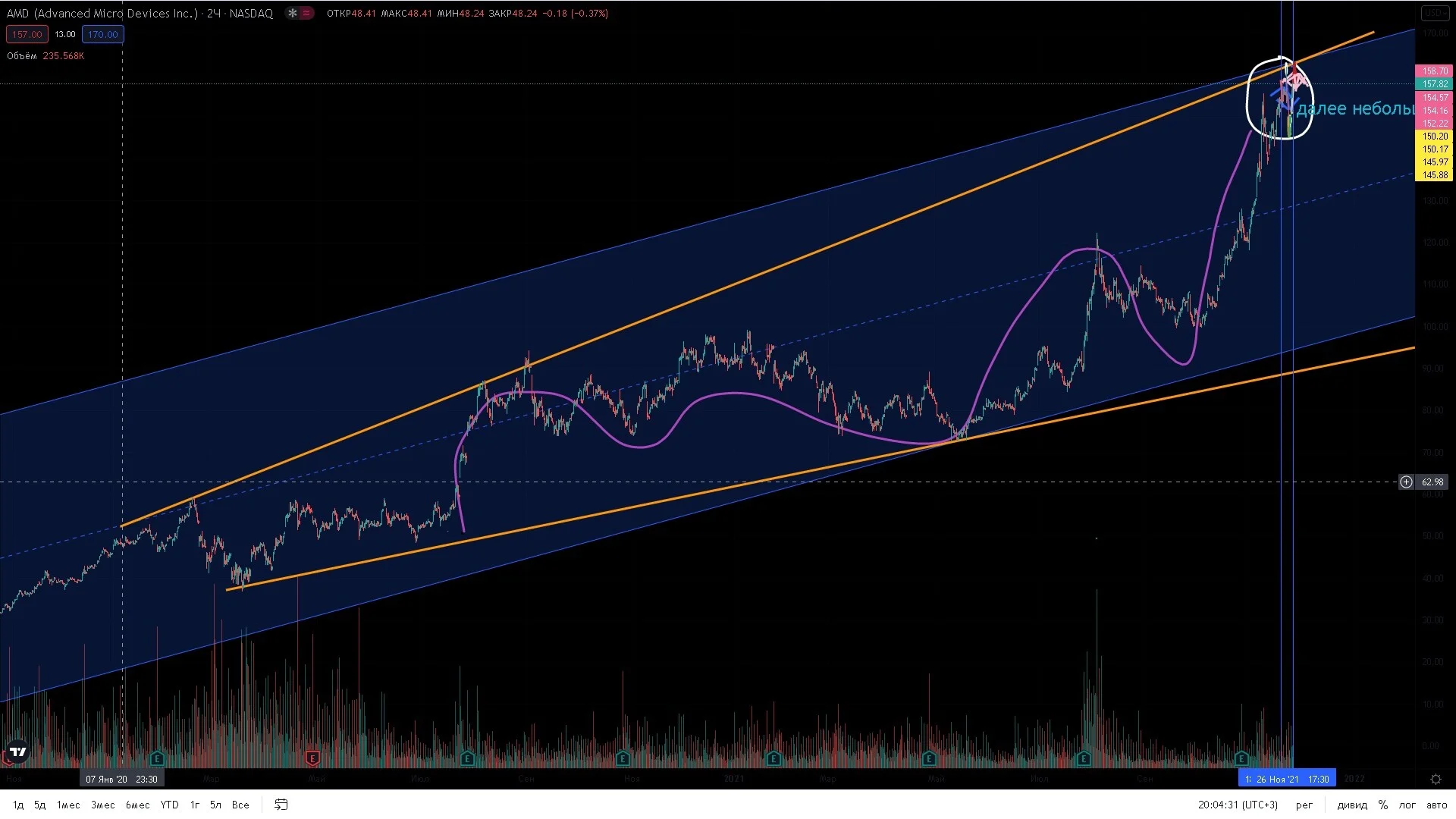Select the YTD time range
Screen dimensions: 1456x819
[x=169, y=805]
